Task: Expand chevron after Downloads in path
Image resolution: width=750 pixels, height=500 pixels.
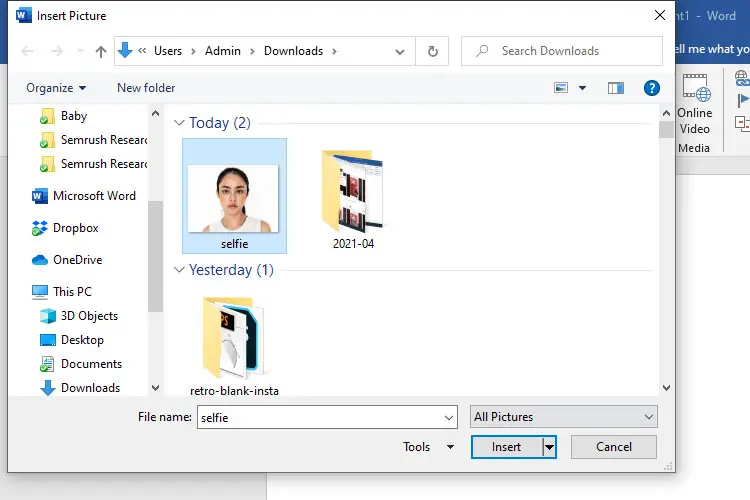Action: click(x=334, y=51)
